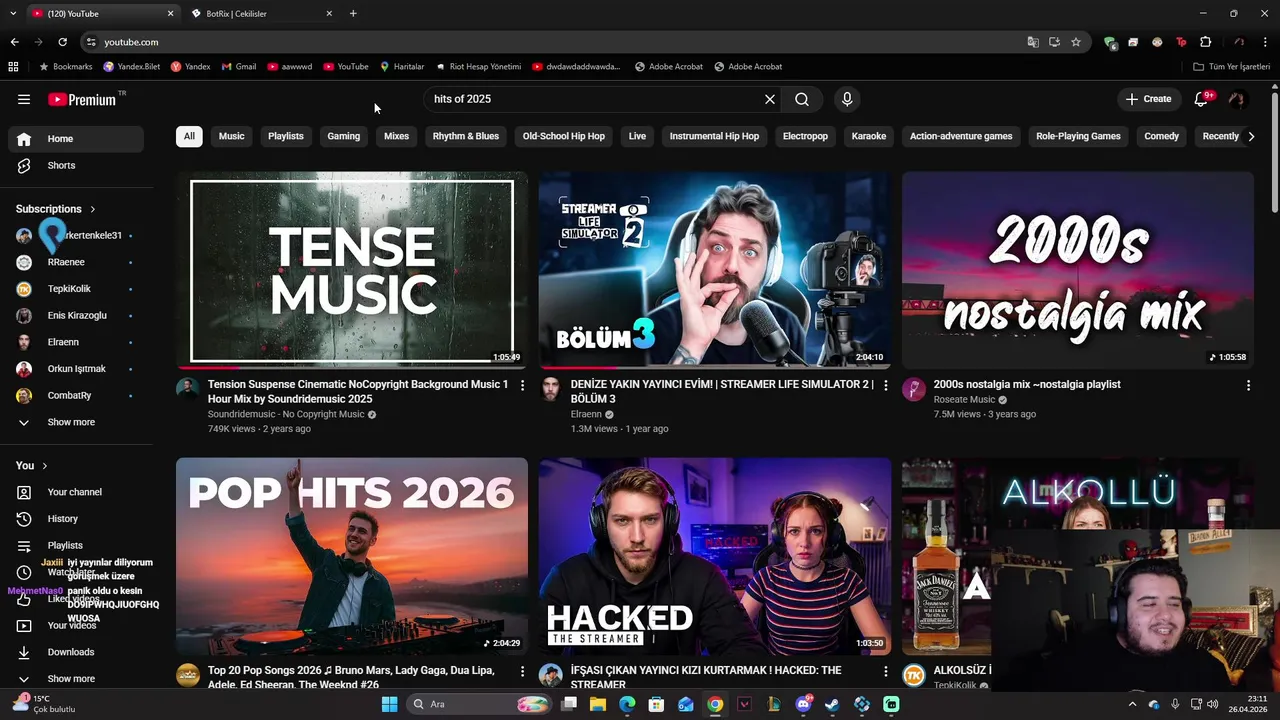Open account avatar menu
1280x720 pixels.
pyautogui.click(x=1237, y=99)
